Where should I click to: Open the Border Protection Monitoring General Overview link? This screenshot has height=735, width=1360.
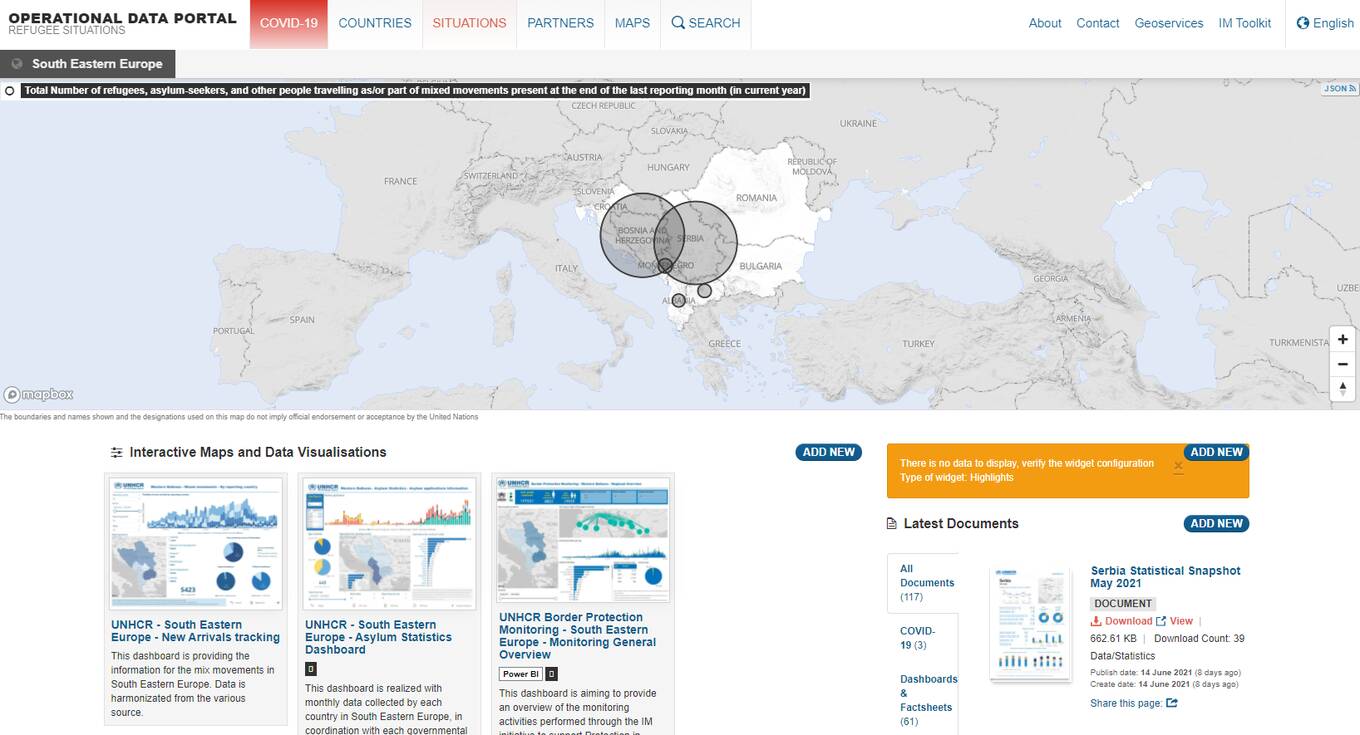(578, 636)
